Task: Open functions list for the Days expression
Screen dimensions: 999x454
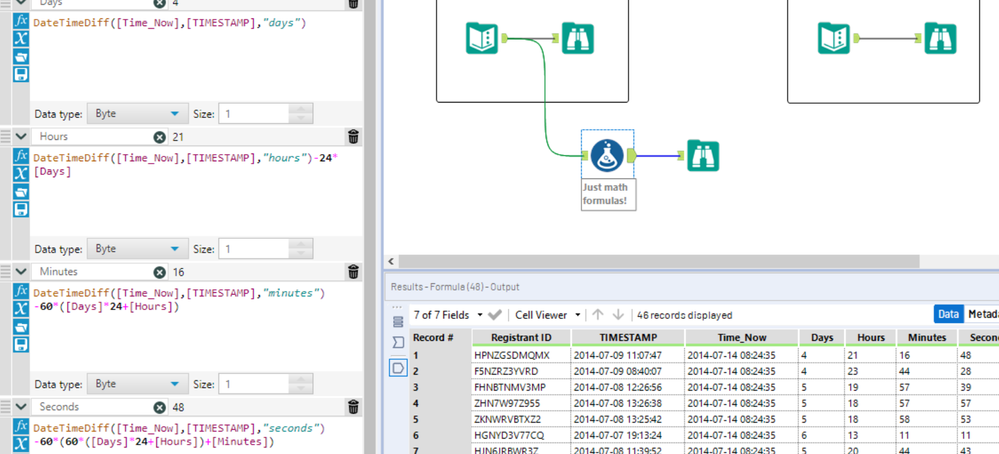Action: [21, 20]
